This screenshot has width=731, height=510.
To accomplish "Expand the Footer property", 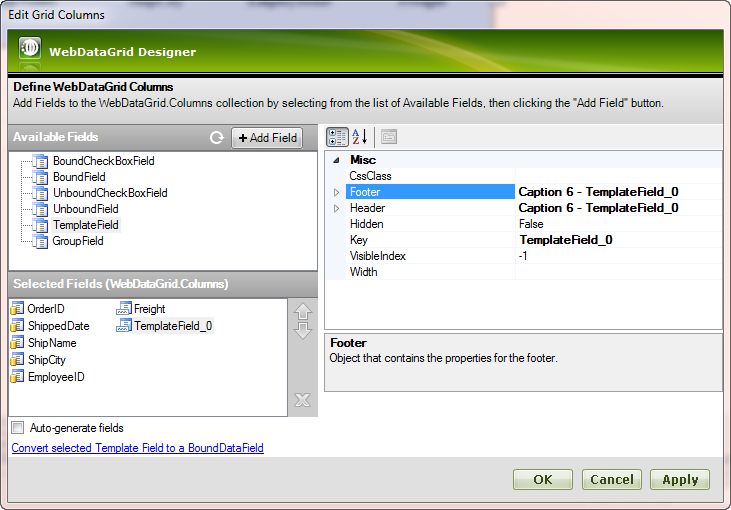I will (x=337, y=192).
